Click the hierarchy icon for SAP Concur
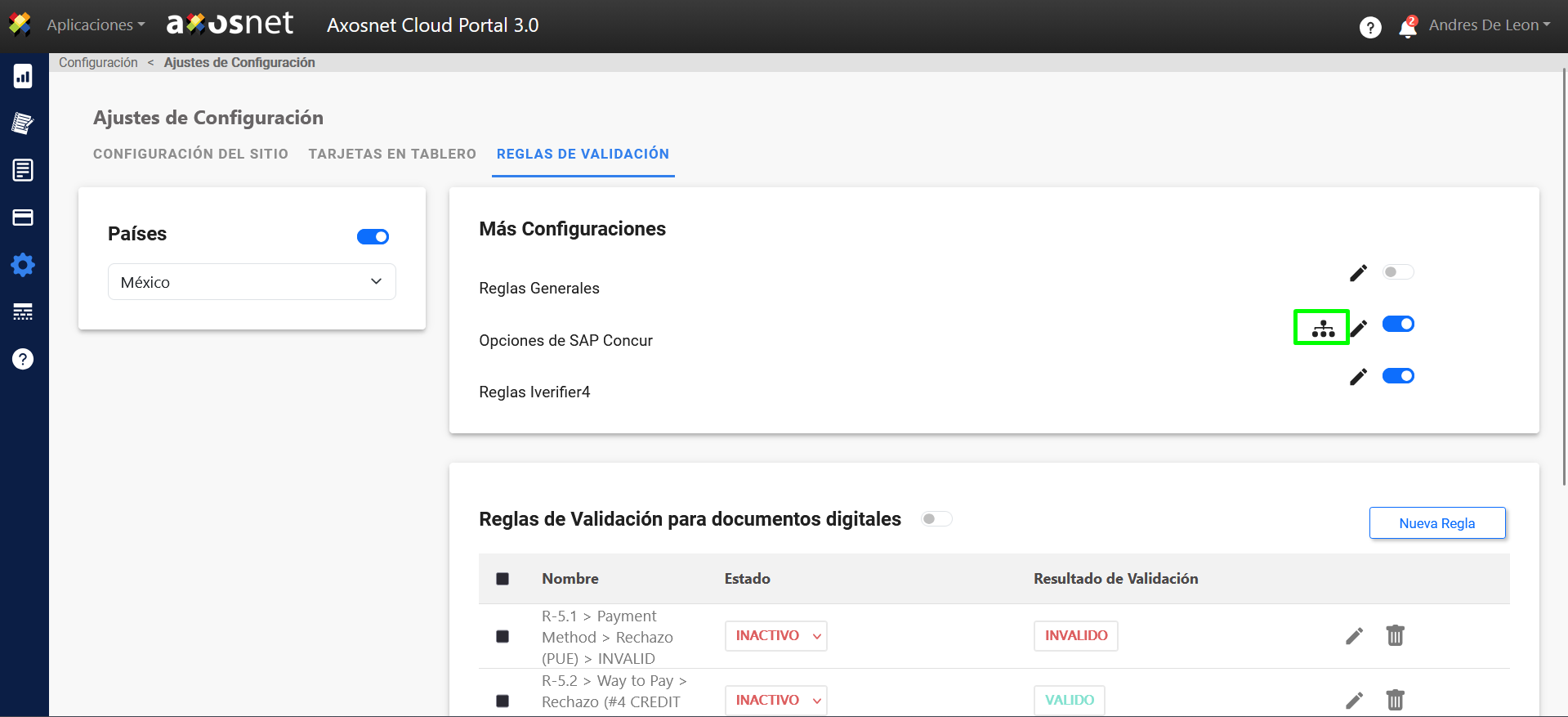This screenshot has width=1568, height=717. [x=1322, y=329]
